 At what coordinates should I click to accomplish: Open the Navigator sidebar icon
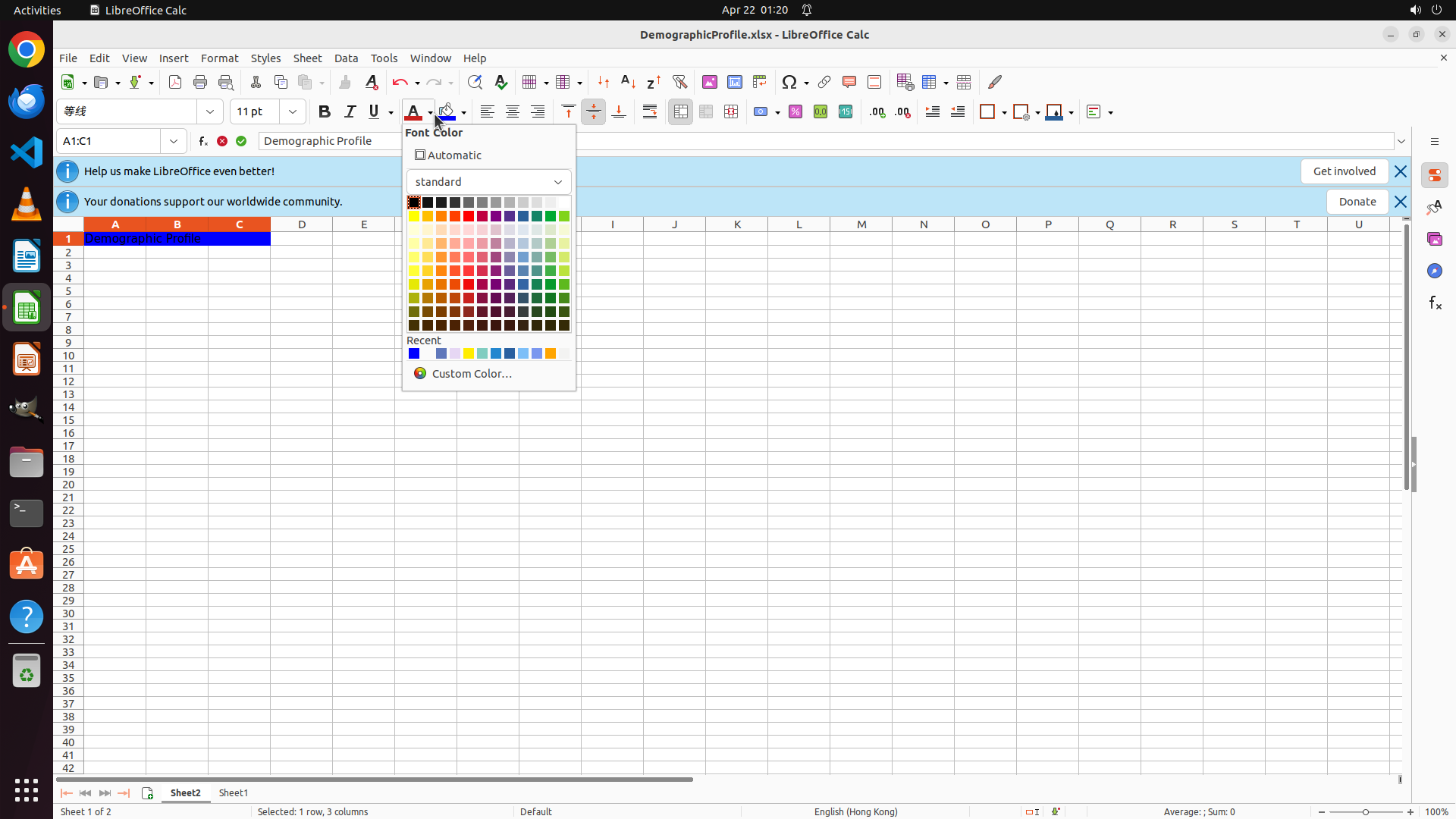tap(1435, 271)
